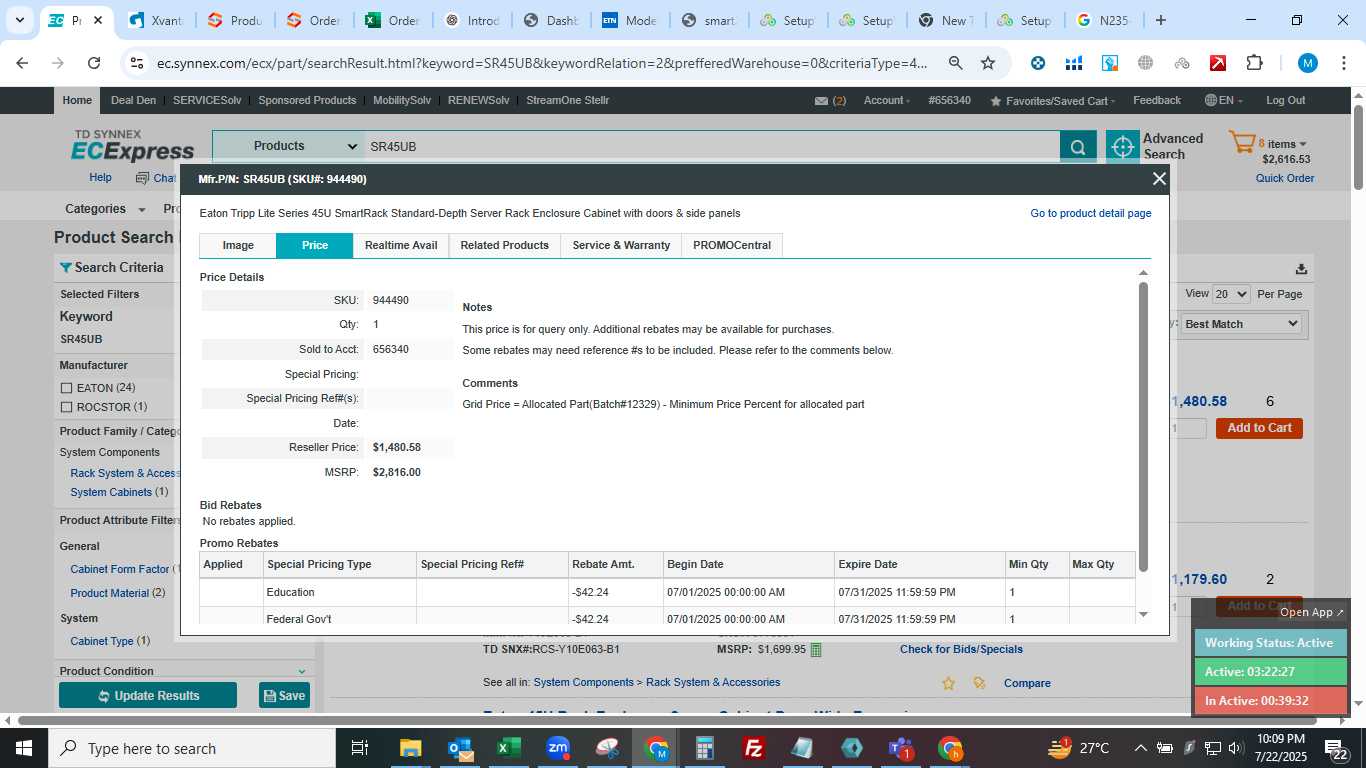Open Calculator from the taskbar
Viewport: 1366px width, 768px height.
[x=705, y=748]
